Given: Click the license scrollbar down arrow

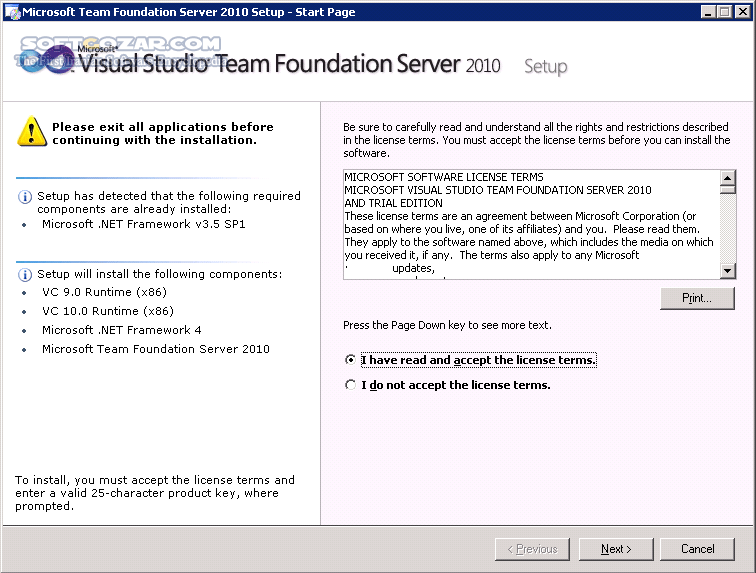Looking at the screenshot, I should (728, 271).
